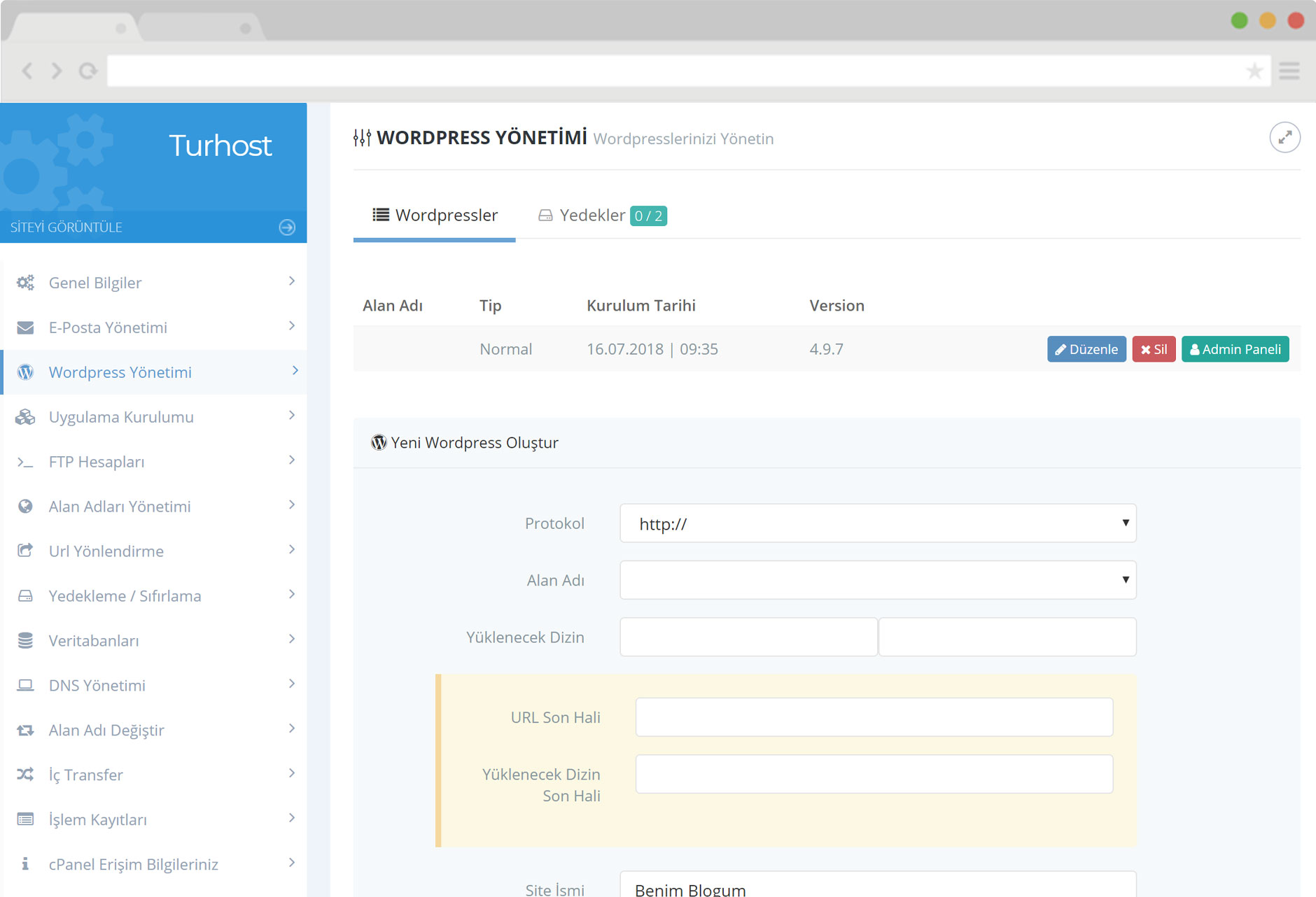Open the Protokol dropdown
The height and width of the screenshot is (897, 1316).
click(878, 523)
